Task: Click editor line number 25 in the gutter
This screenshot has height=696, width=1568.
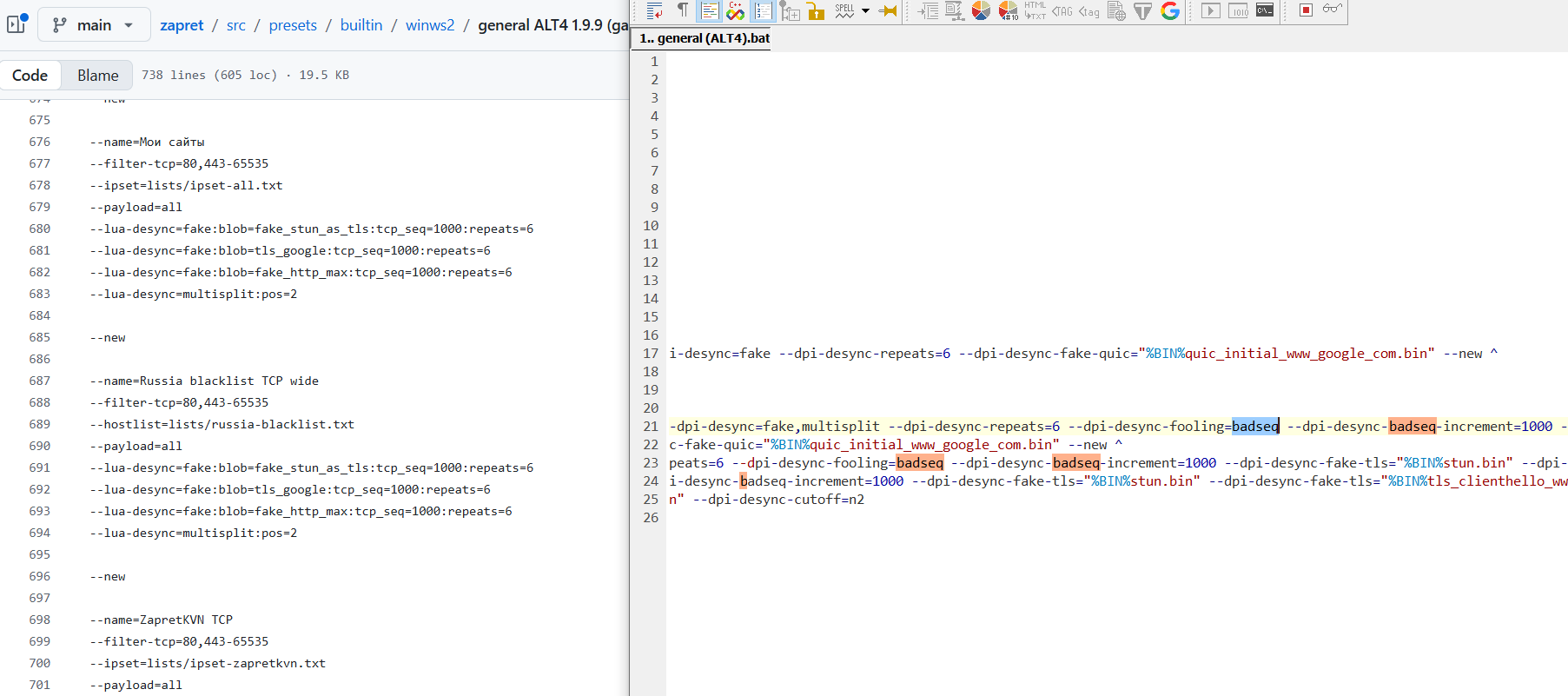Action: pyautogui.click(x=651, y=499)
